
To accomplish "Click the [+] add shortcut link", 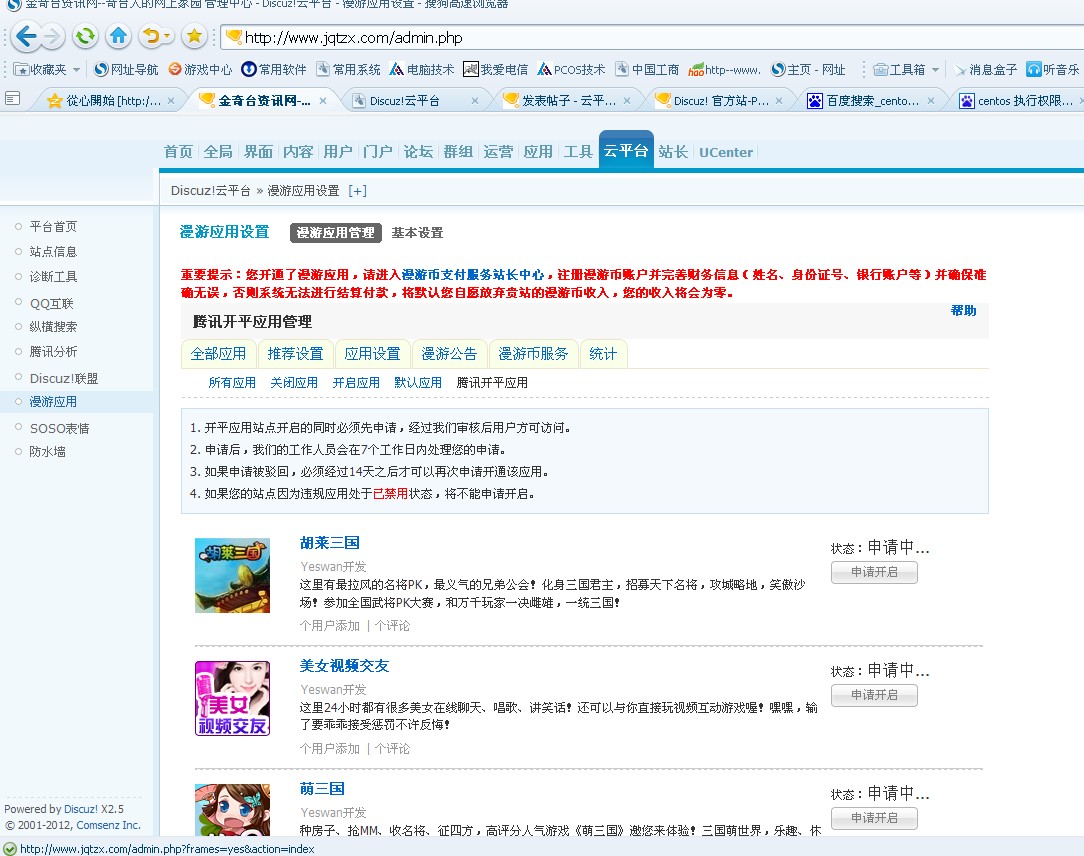I will pyautogui.click(x=357, y=191).
